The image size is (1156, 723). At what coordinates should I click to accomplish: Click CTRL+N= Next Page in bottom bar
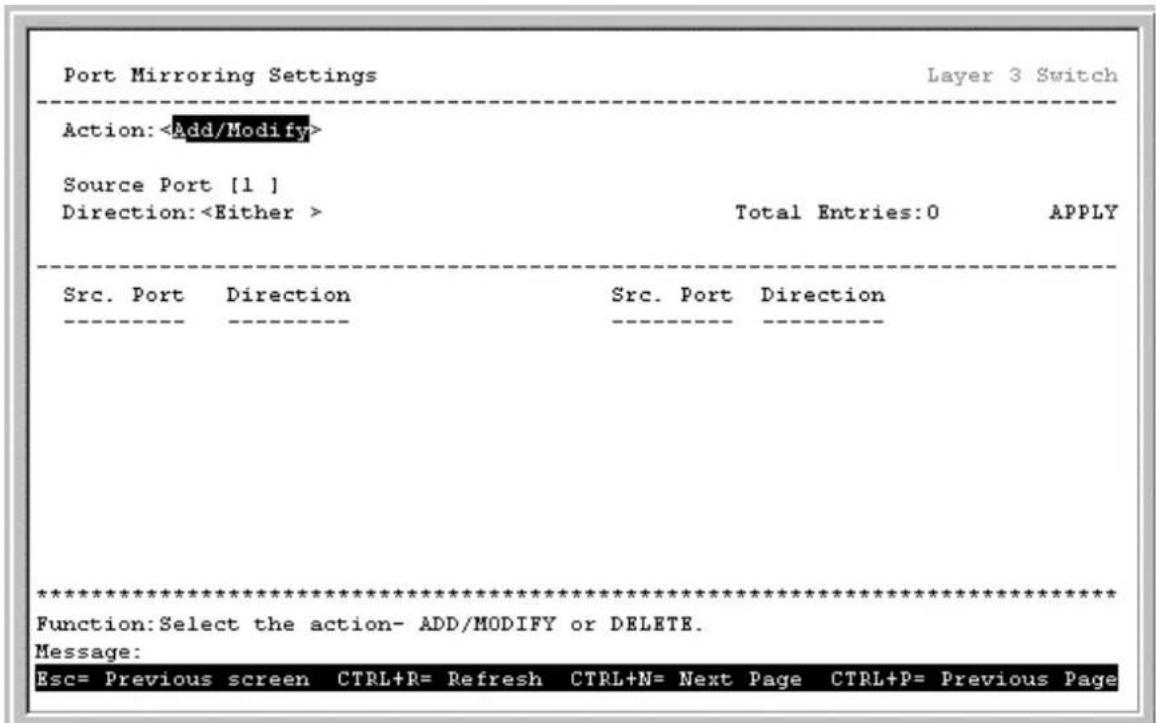(686, 679)
